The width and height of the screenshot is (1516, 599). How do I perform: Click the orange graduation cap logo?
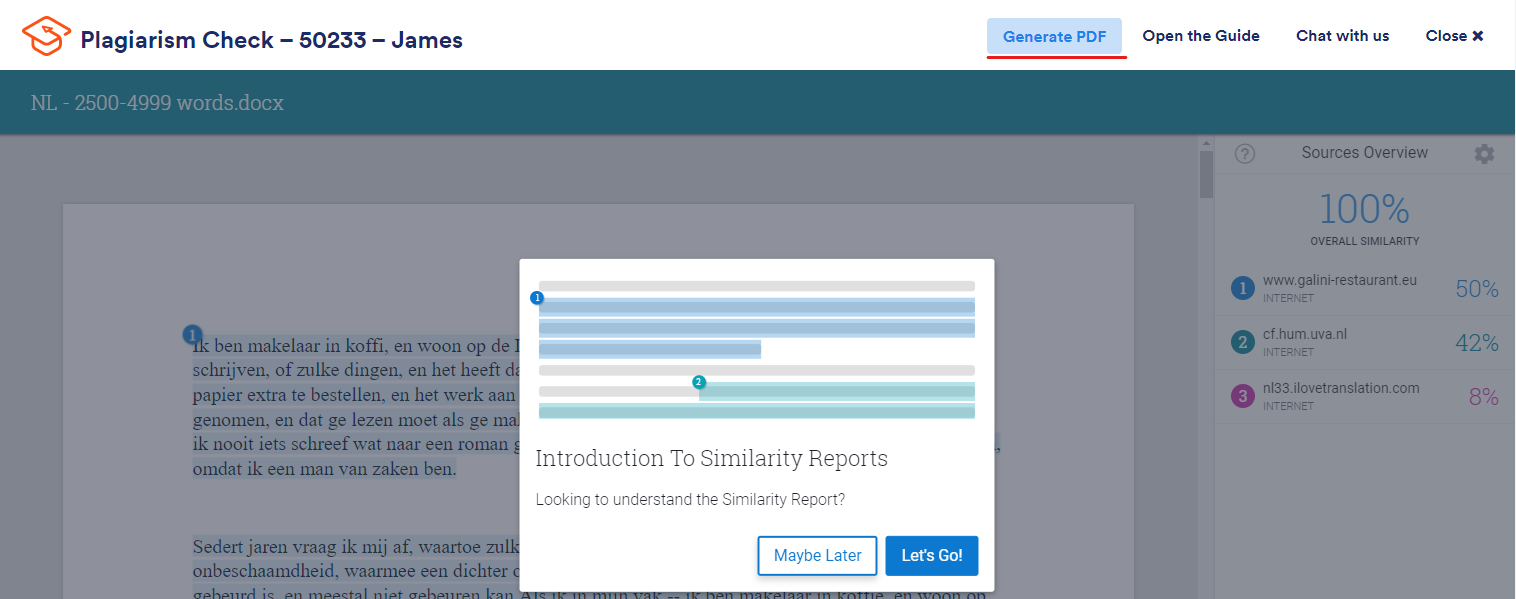pyautogui.click(x=46, y=36)
